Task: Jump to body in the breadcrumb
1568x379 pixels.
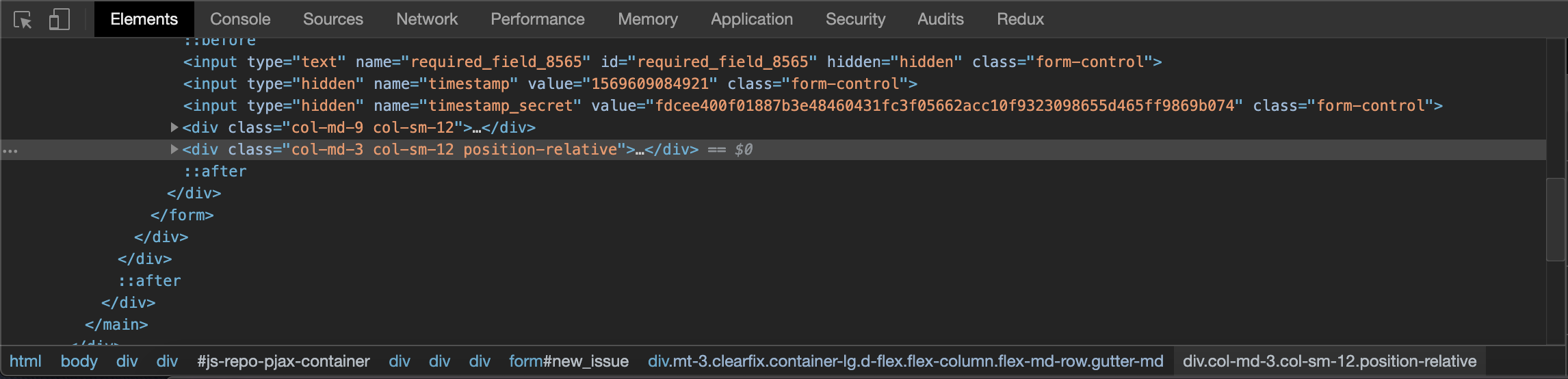Action: pyautogui.click(x=79, y=361)
